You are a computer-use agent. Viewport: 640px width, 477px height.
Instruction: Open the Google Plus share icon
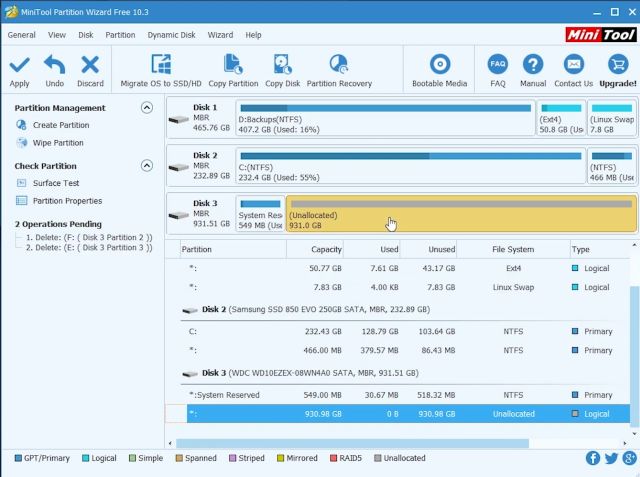pos(629,458)
